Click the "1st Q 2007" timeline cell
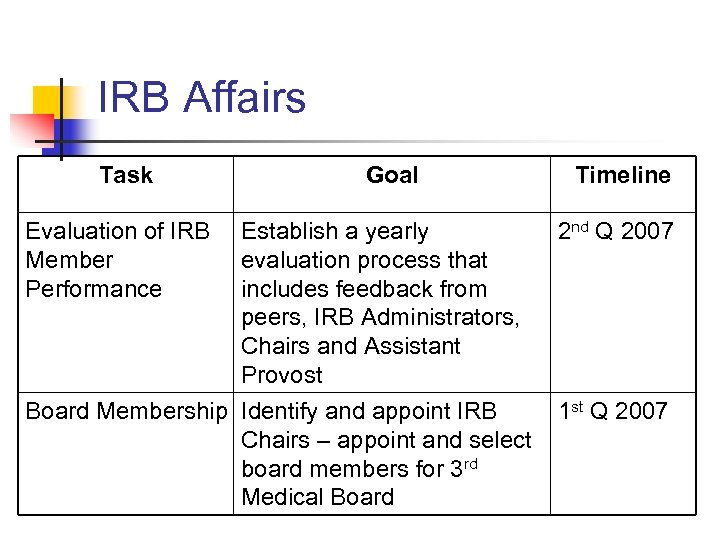 (x=612, y=411)
